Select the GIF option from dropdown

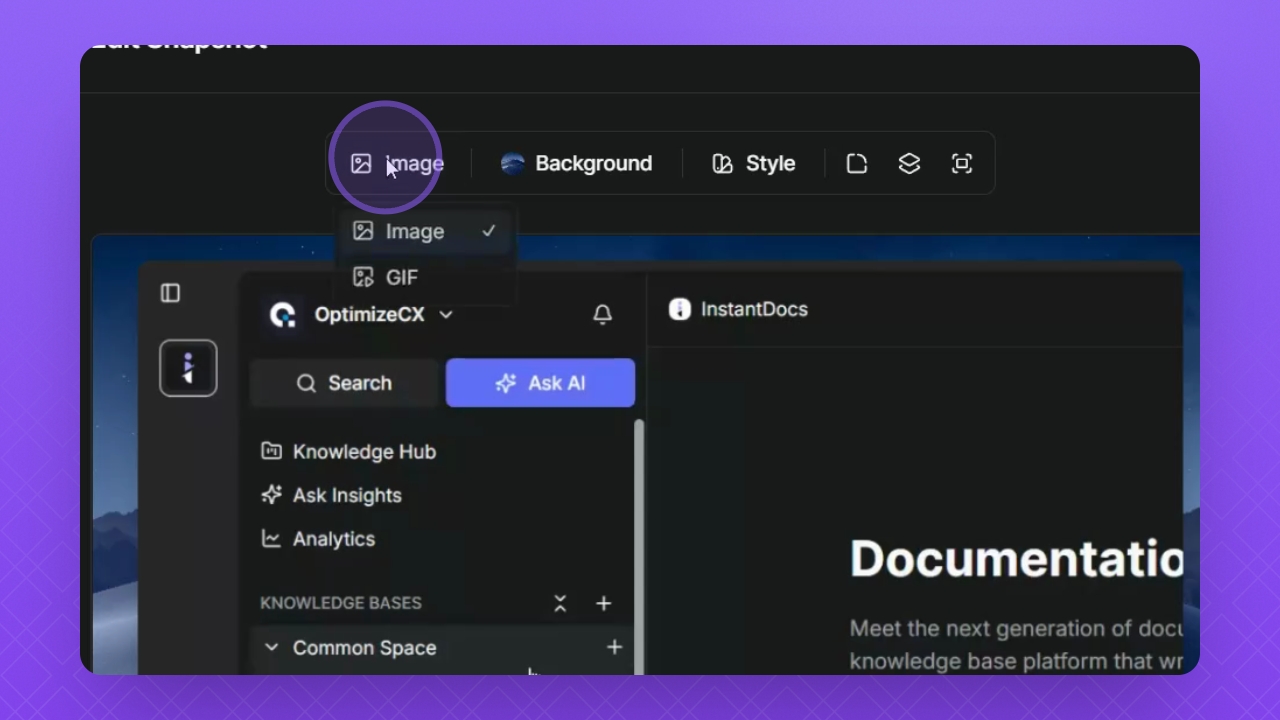click(x=401, y=278)
